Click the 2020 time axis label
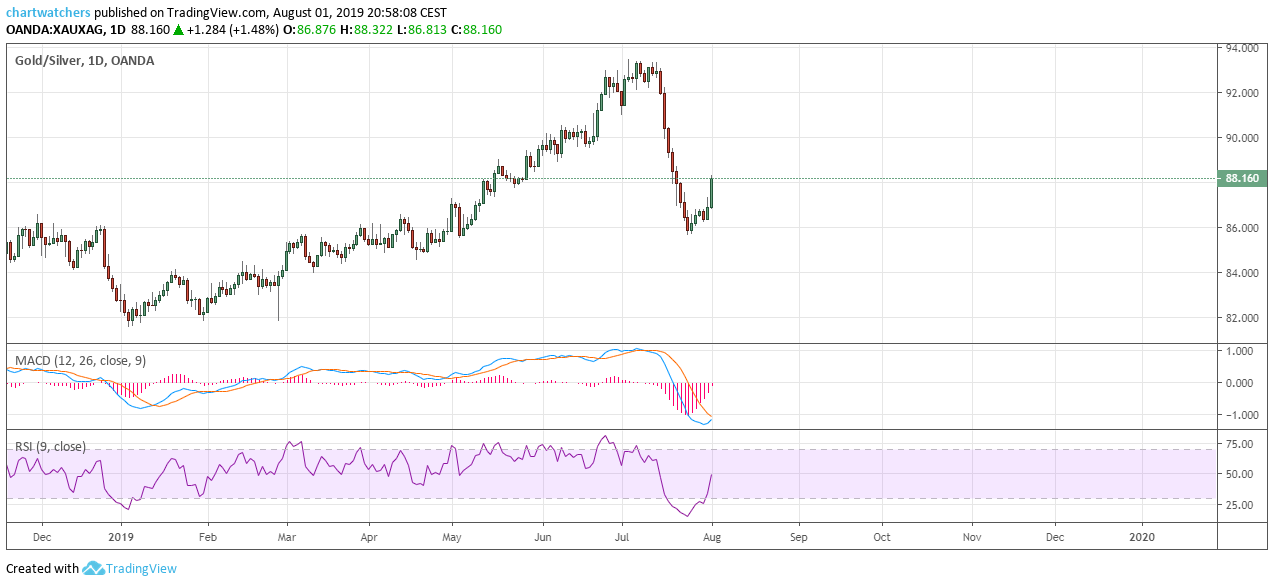 [x=1143, y=536]
